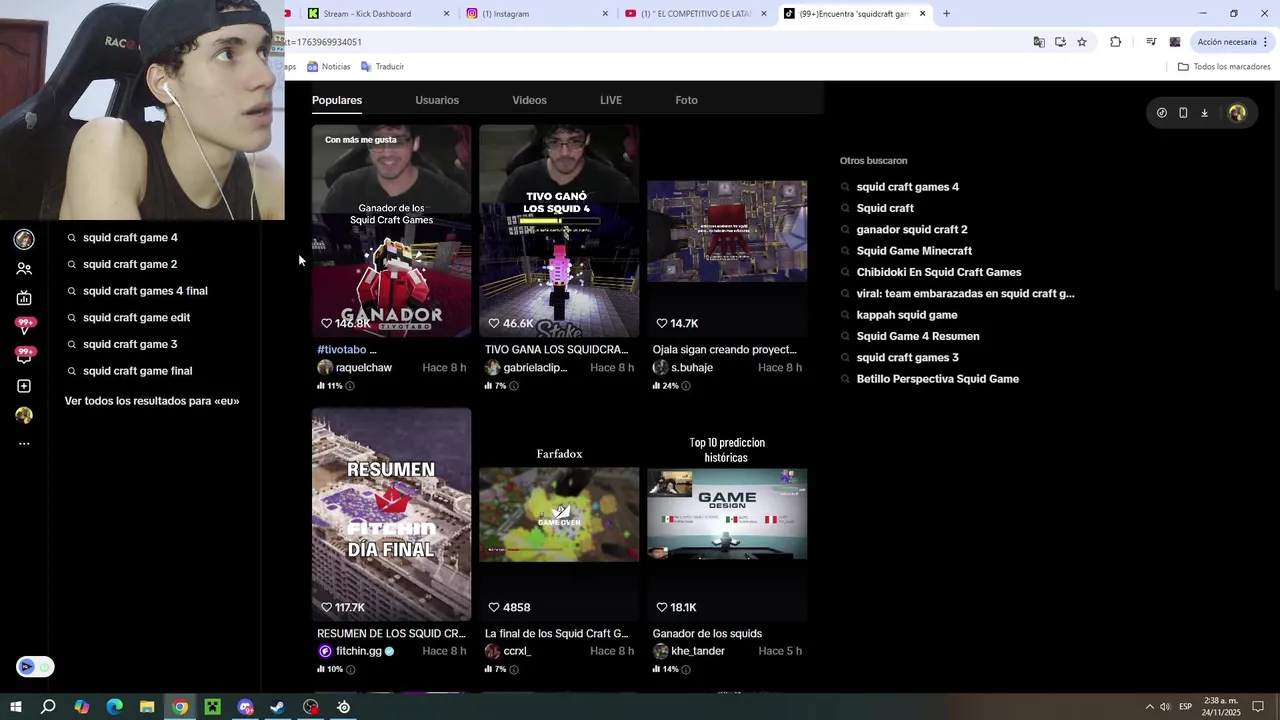Search Squid Game Minecraft suggestion
Viewport: 1280px width, 720px height.
coord(914,251)
